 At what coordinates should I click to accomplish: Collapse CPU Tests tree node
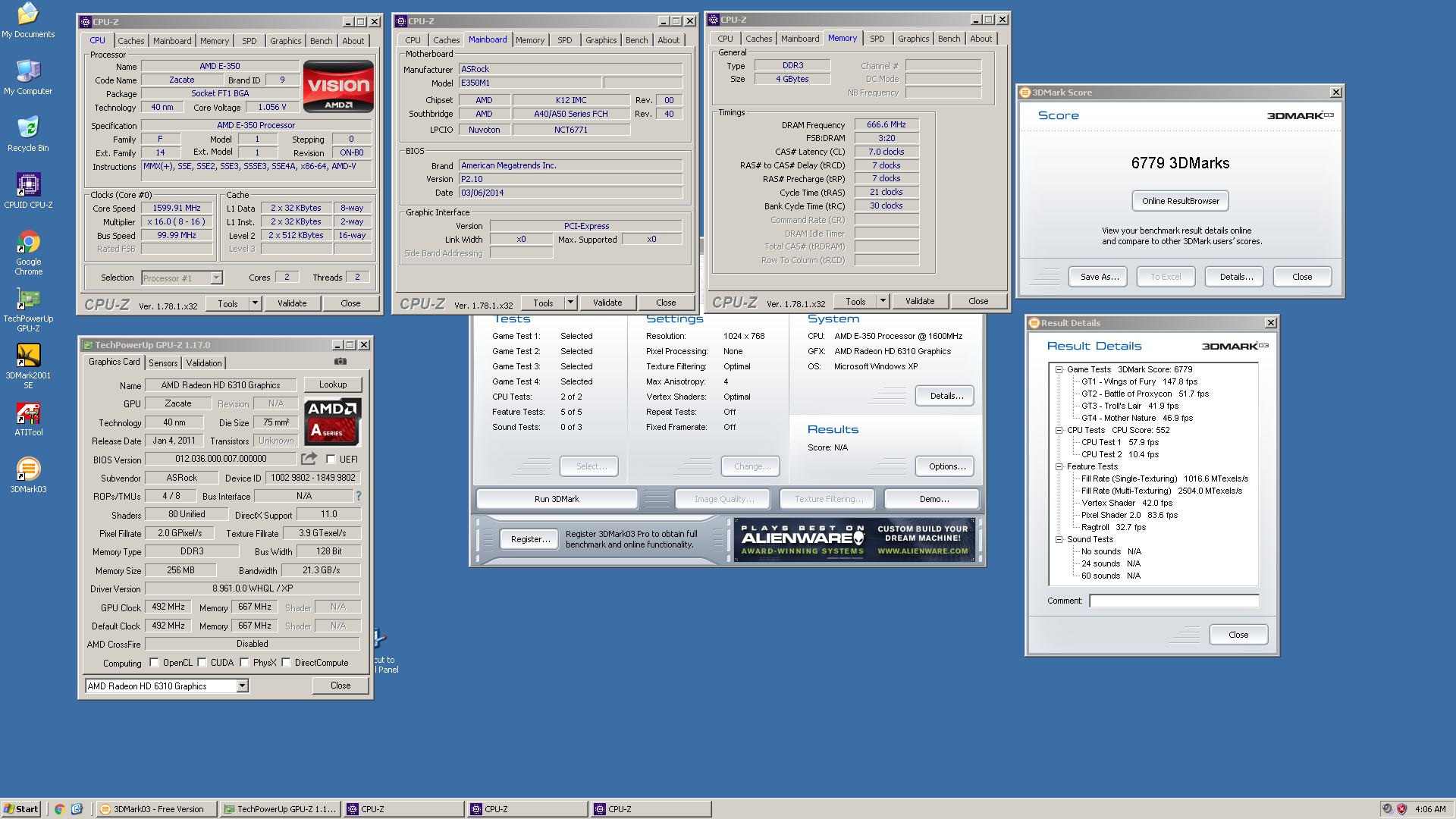click(x=1059, y=430)
